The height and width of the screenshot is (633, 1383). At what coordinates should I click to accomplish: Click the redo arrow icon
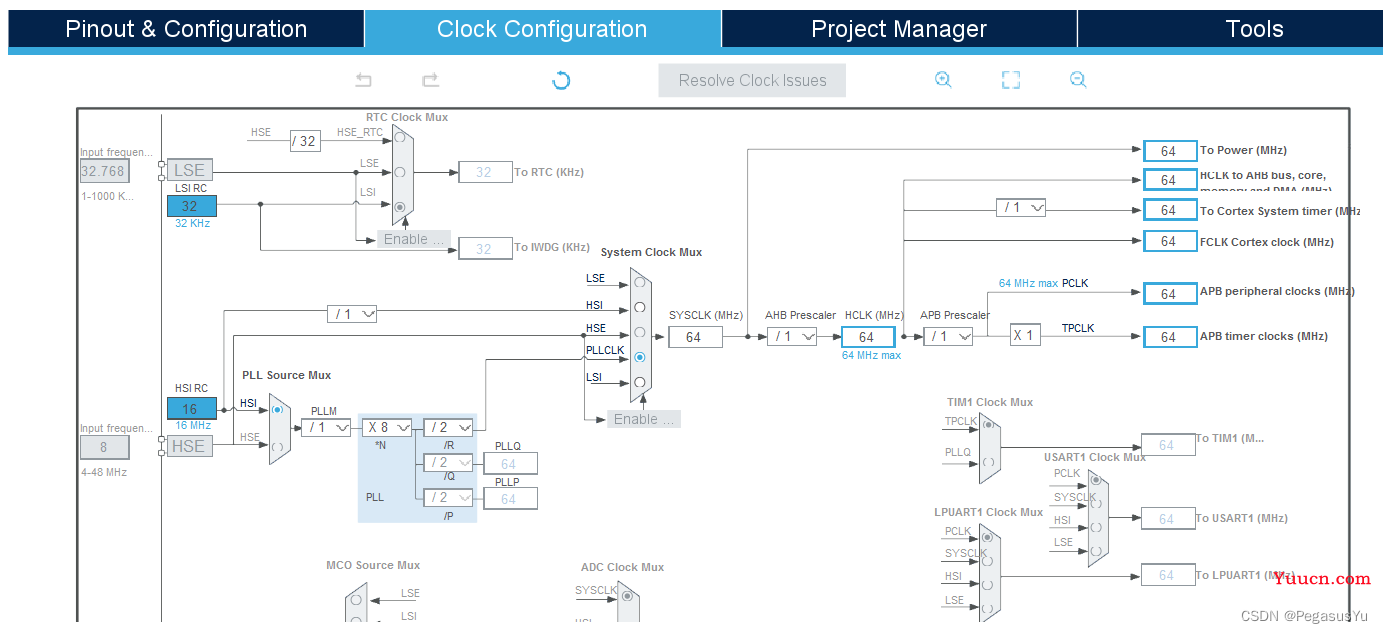[430, 80]
